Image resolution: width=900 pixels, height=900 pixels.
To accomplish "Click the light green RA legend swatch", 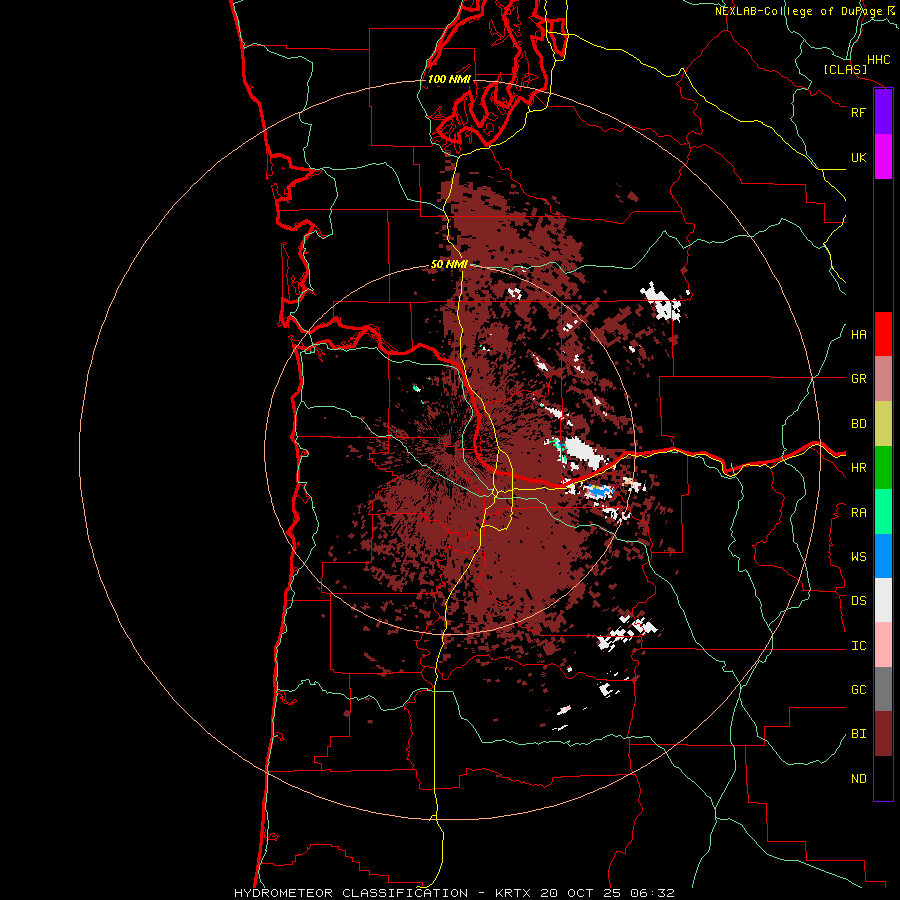I will click(x=883, y=512).
